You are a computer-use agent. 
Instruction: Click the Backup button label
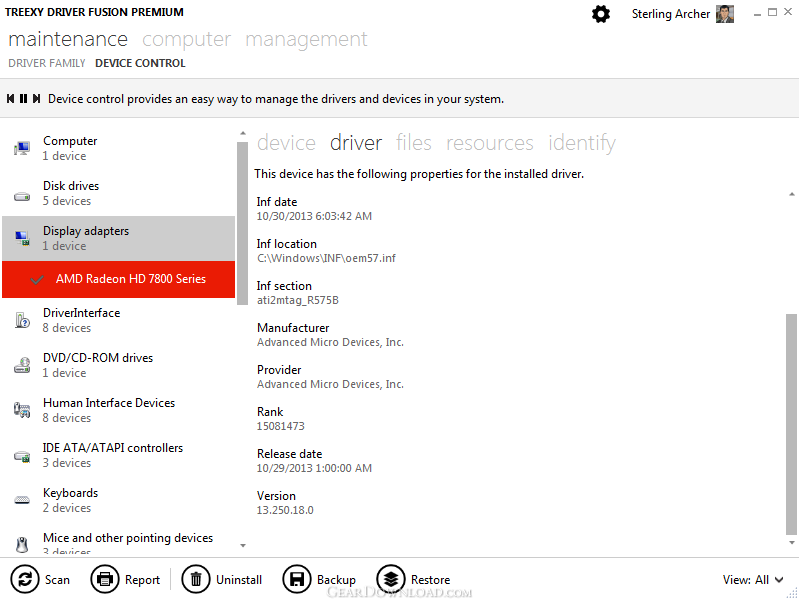[336, 580]
